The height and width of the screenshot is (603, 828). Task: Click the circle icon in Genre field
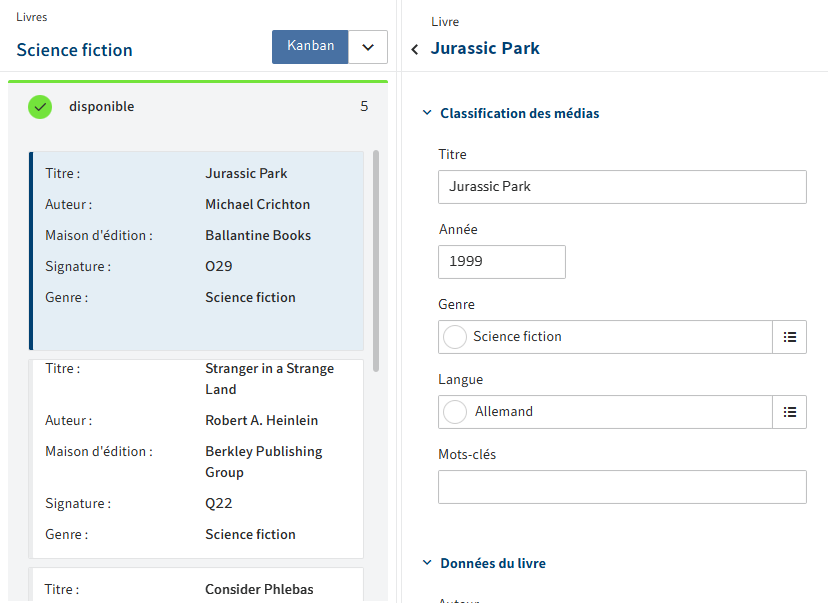455,337
